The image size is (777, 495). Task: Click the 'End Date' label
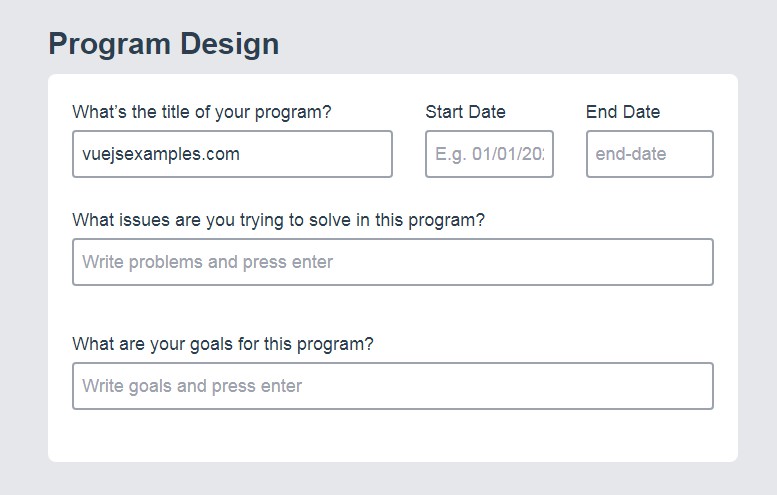click(623, 112)
